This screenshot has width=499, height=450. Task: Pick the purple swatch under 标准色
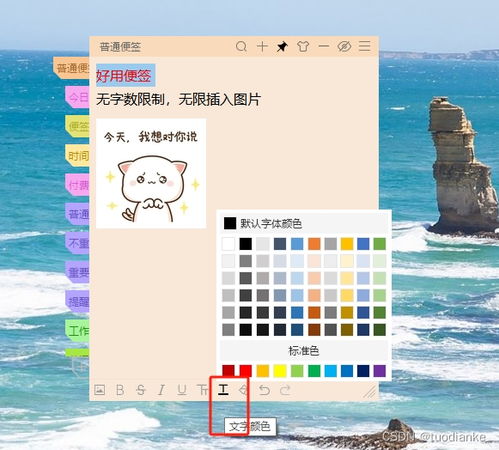(380, 371)
